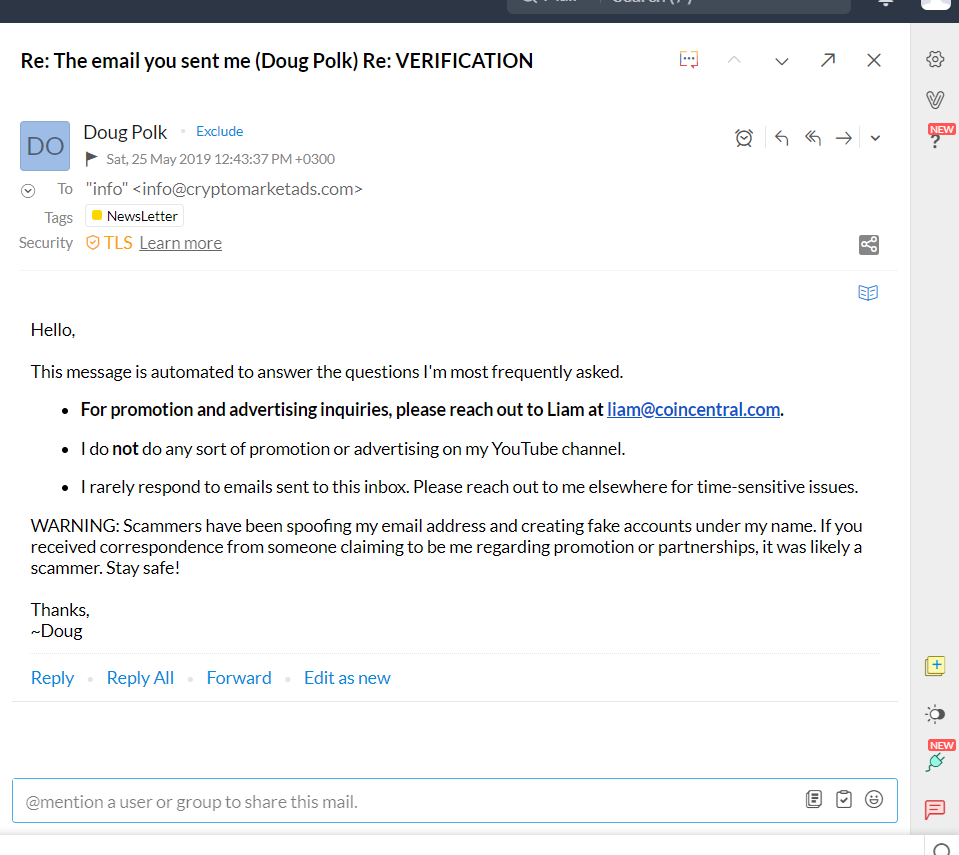Open the emoji picker in comment box

click(x=874, y=799)
